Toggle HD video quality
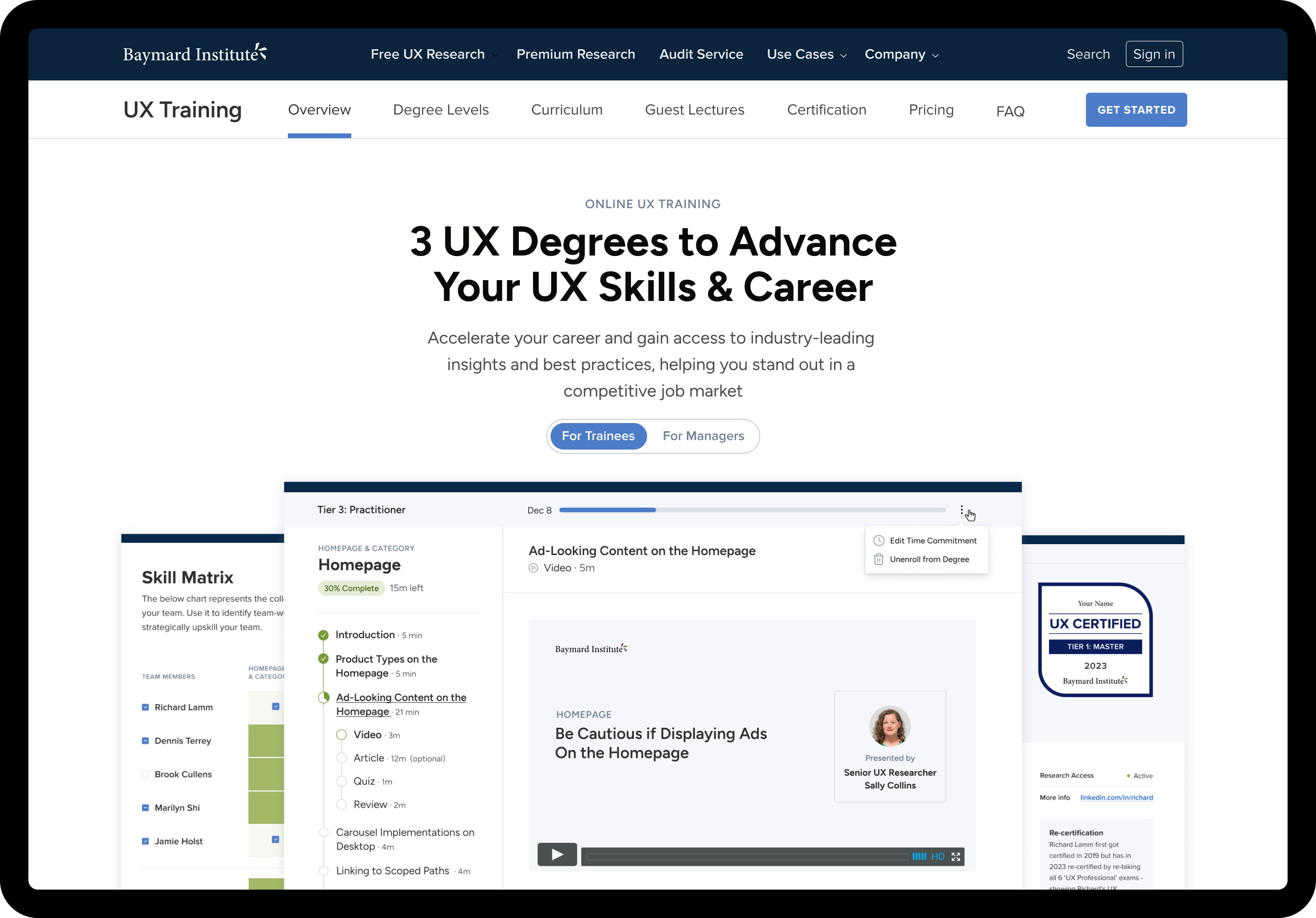The height and width of the screenshot is (918, 1316). (938, 856)
